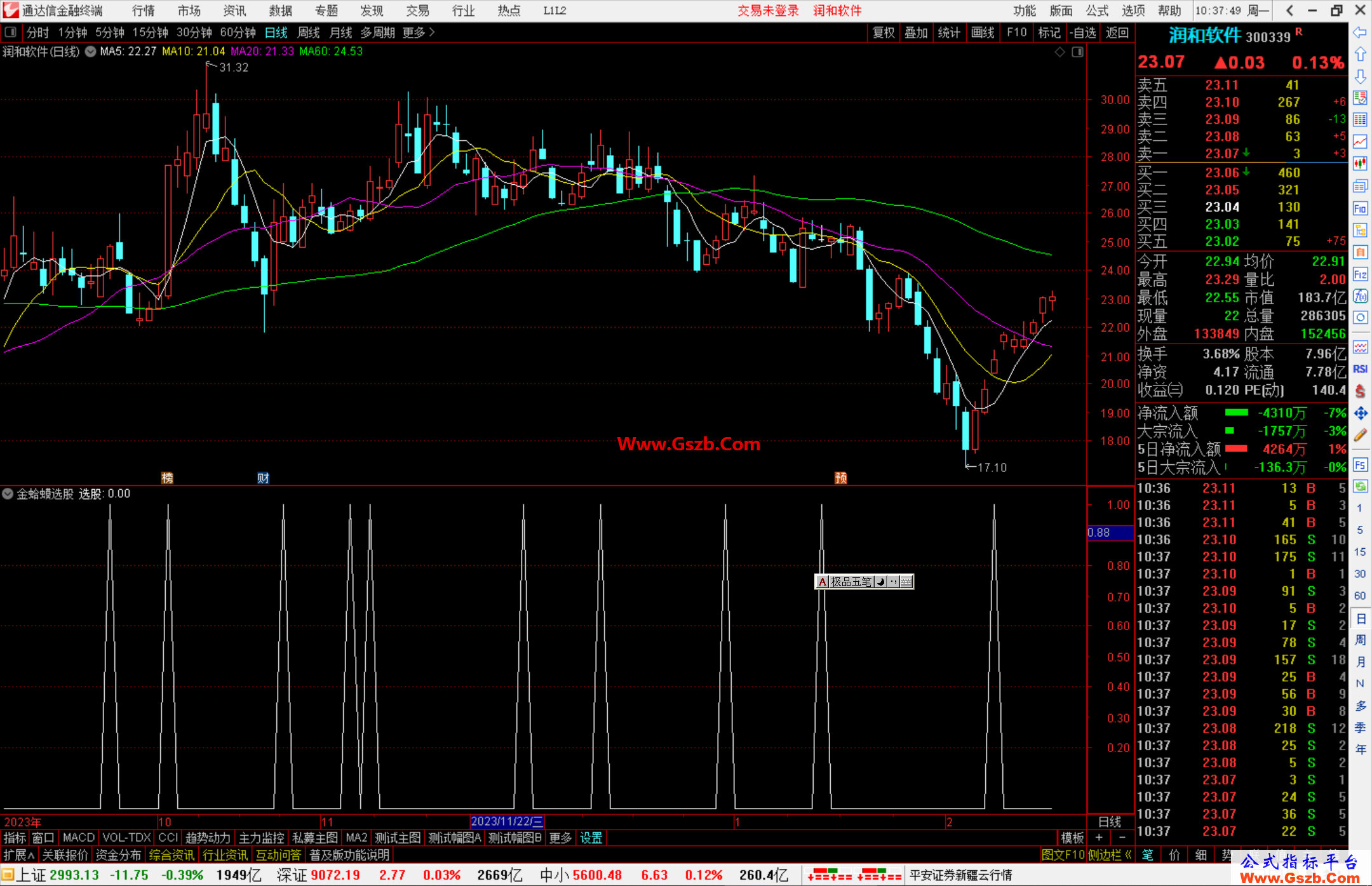Click the red S dollar icon
This screenshot has height=886, width=1372.
click(1360, 391)
